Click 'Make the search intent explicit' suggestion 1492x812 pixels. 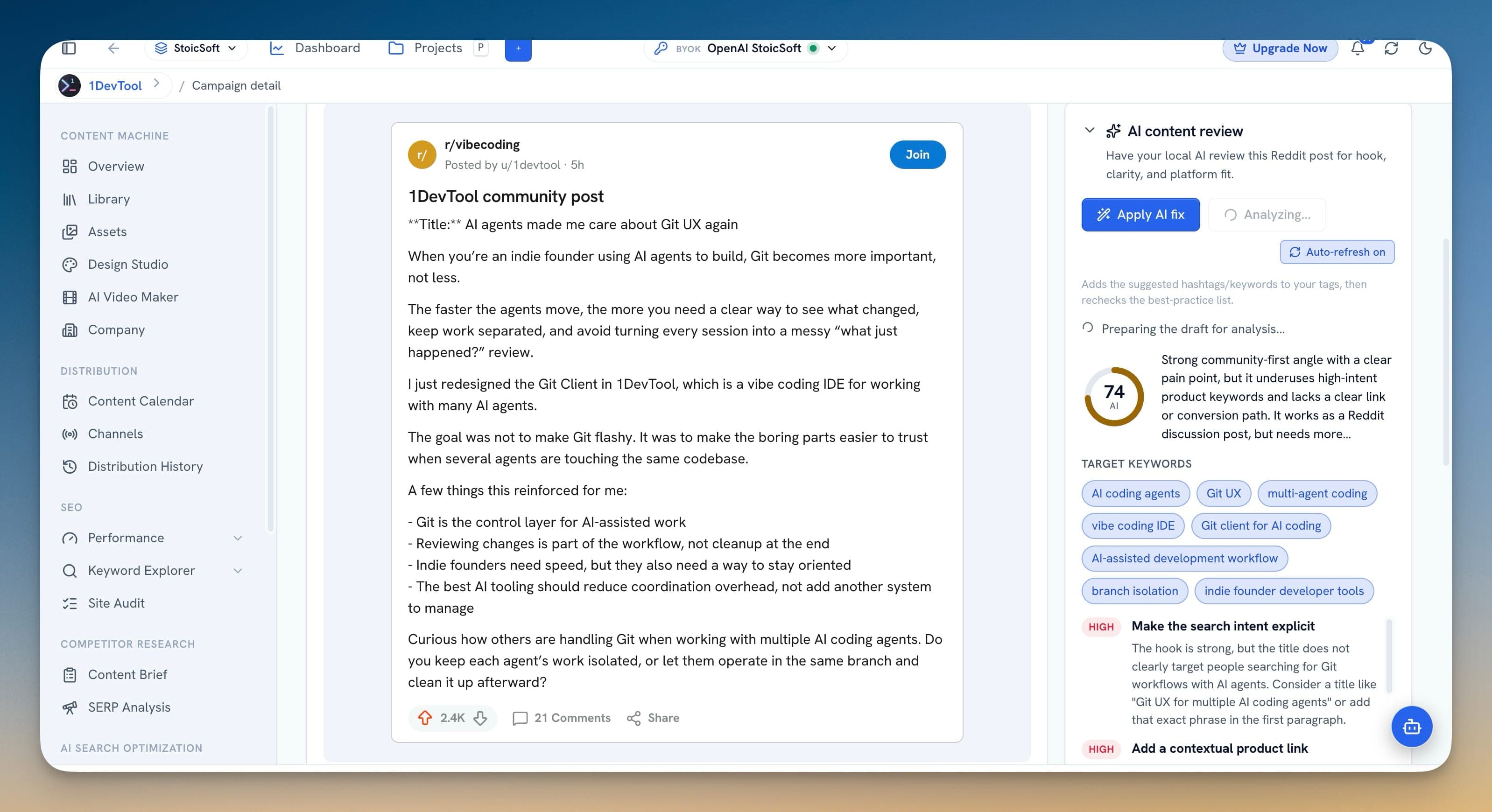(x=1223, y=626)
